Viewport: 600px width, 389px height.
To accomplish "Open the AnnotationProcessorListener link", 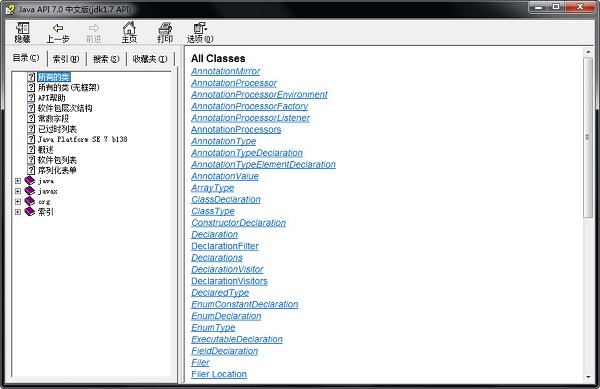I will pyautogui.click(x=250, y=118).
